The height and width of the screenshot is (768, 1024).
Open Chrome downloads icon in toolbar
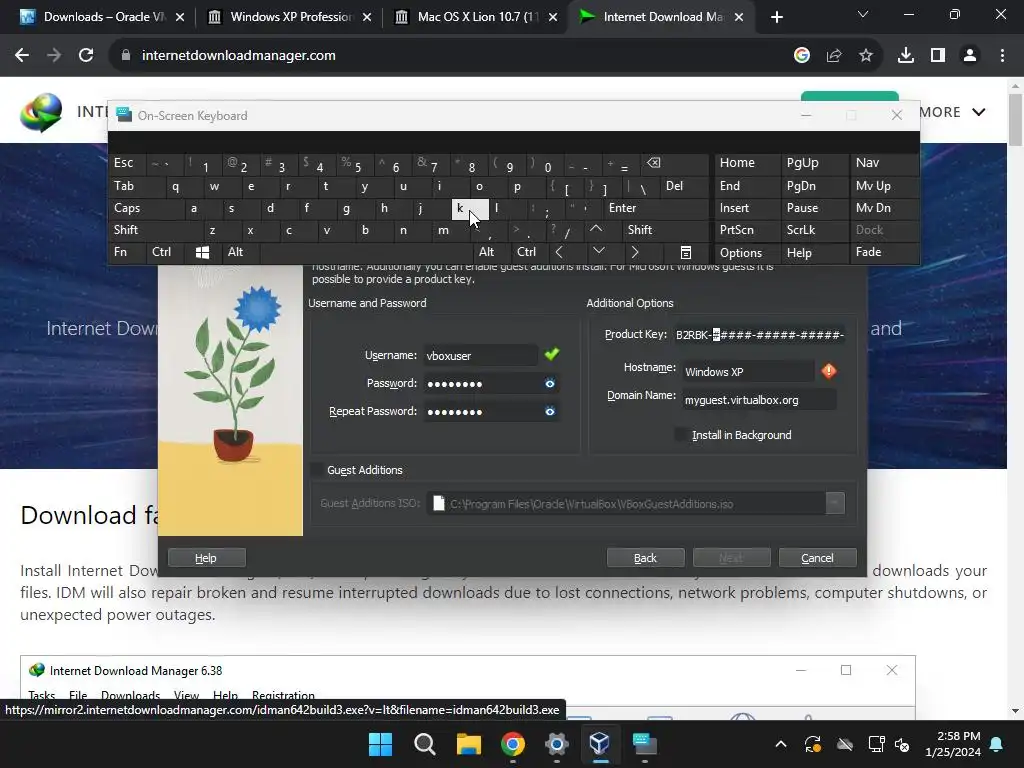tap(905, 56)
